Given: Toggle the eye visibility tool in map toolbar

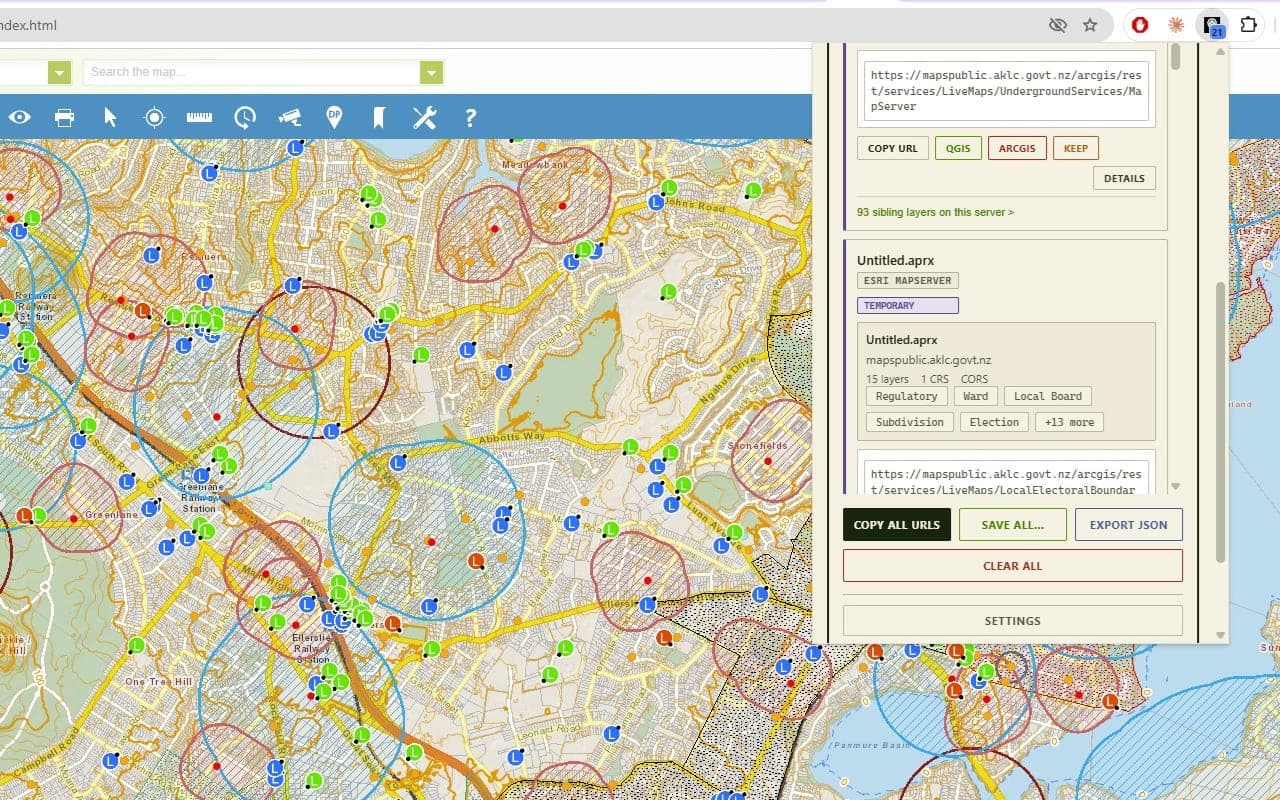Looking at the screenshot, I should click(x=20, y=118).
